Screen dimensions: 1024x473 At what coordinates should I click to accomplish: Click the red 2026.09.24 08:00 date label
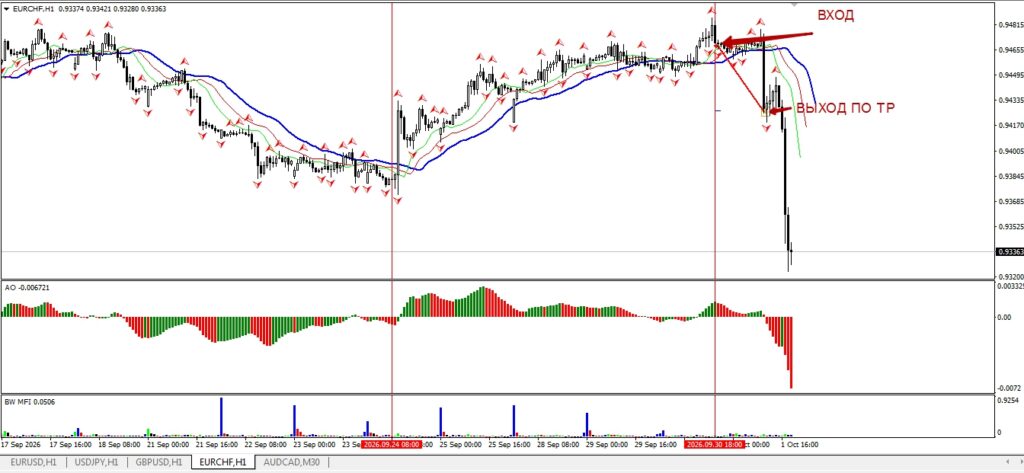coord(391,444)
